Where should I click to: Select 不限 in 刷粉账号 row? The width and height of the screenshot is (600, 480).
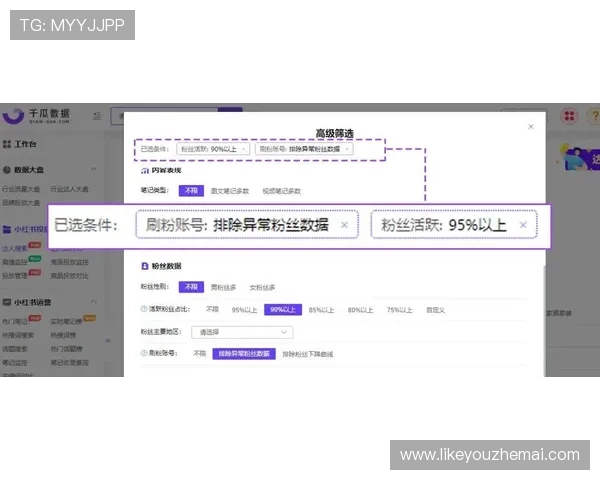199,353
